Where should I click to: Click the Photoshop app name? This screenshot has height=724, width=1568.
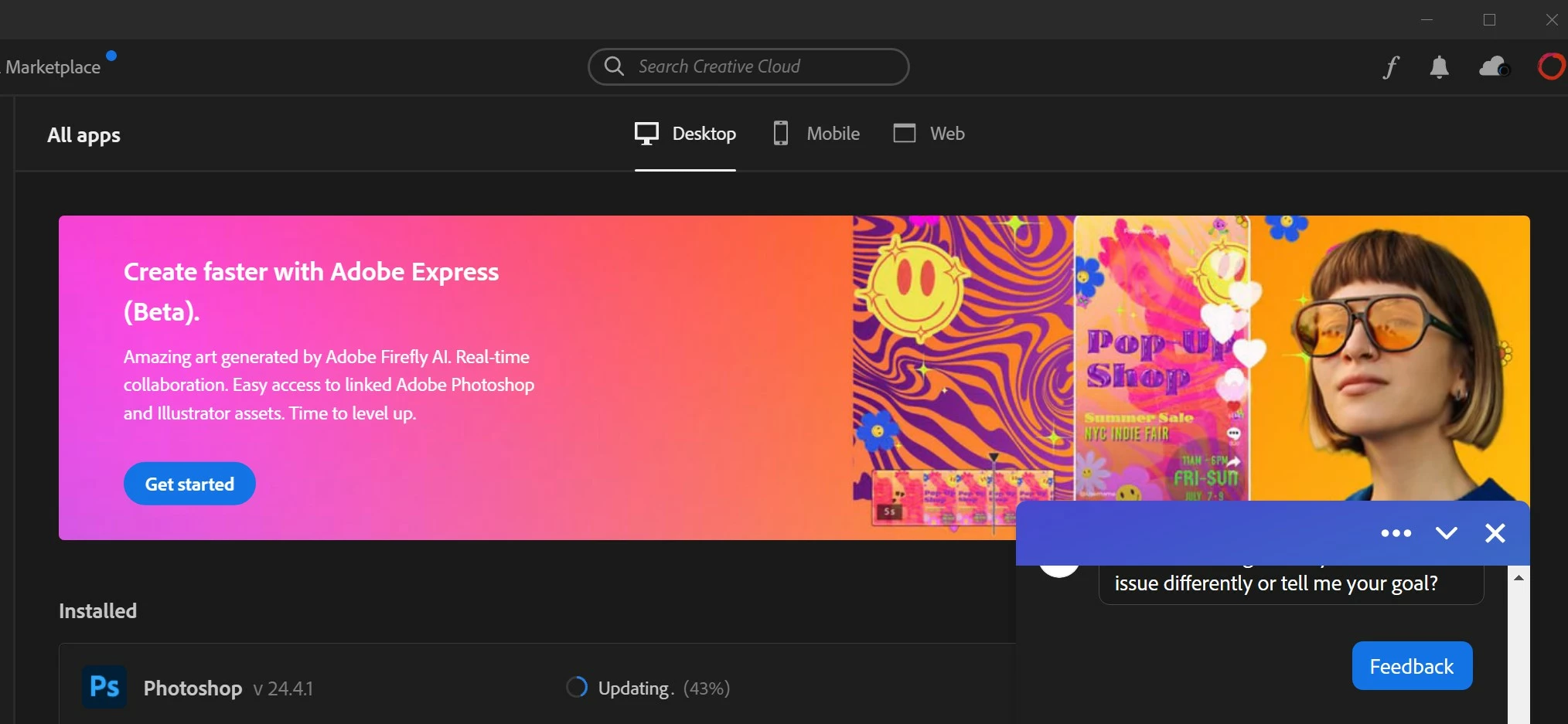193,688
